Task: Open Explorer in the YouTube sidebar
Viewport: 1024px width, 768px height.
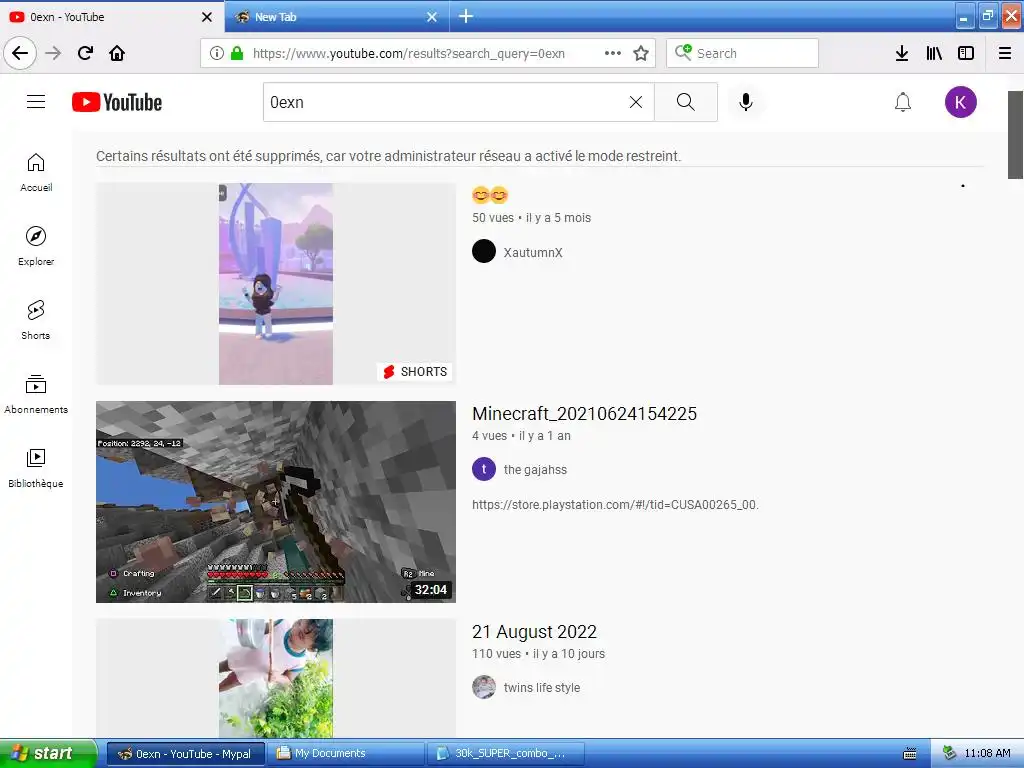Action: coord(36,246)
